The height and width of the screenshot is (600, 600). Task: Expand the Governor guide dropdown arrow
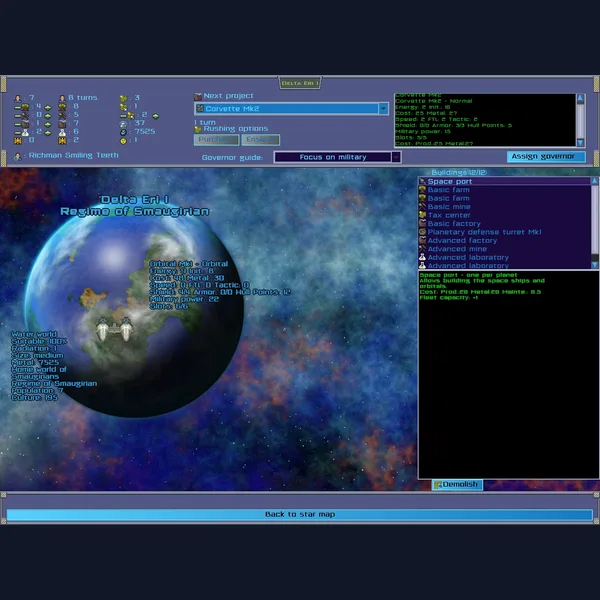point(396,157)
